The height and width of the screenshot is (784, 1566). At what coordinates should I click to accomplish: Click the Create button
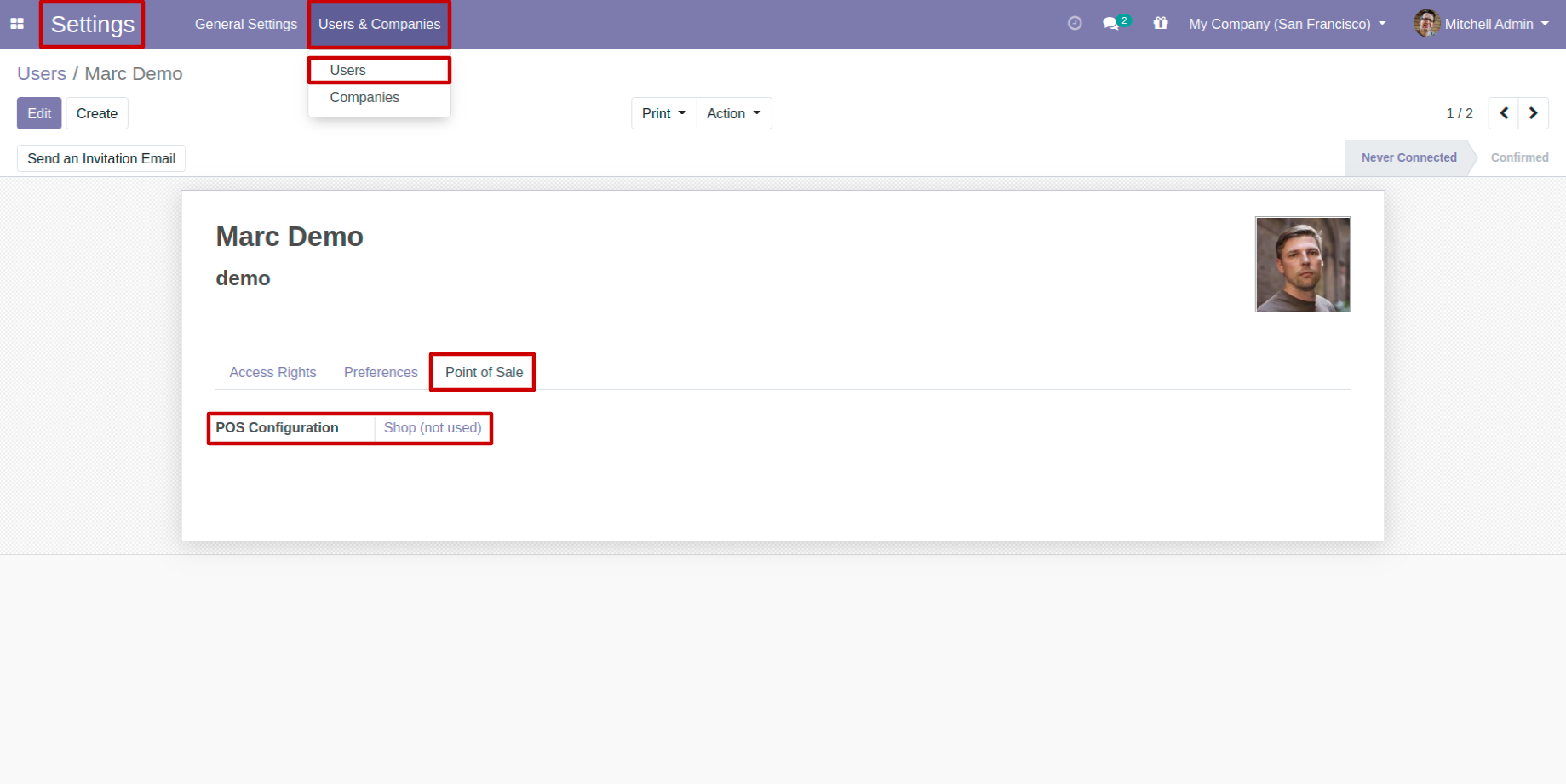click(97, 113)
